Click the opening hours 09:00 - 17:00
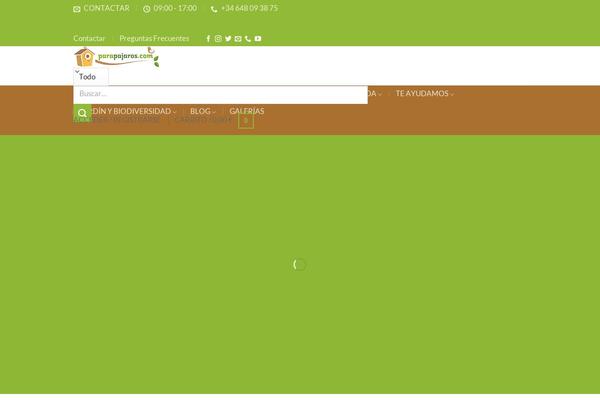Screen dimensions: 600x400 point(175,8)
